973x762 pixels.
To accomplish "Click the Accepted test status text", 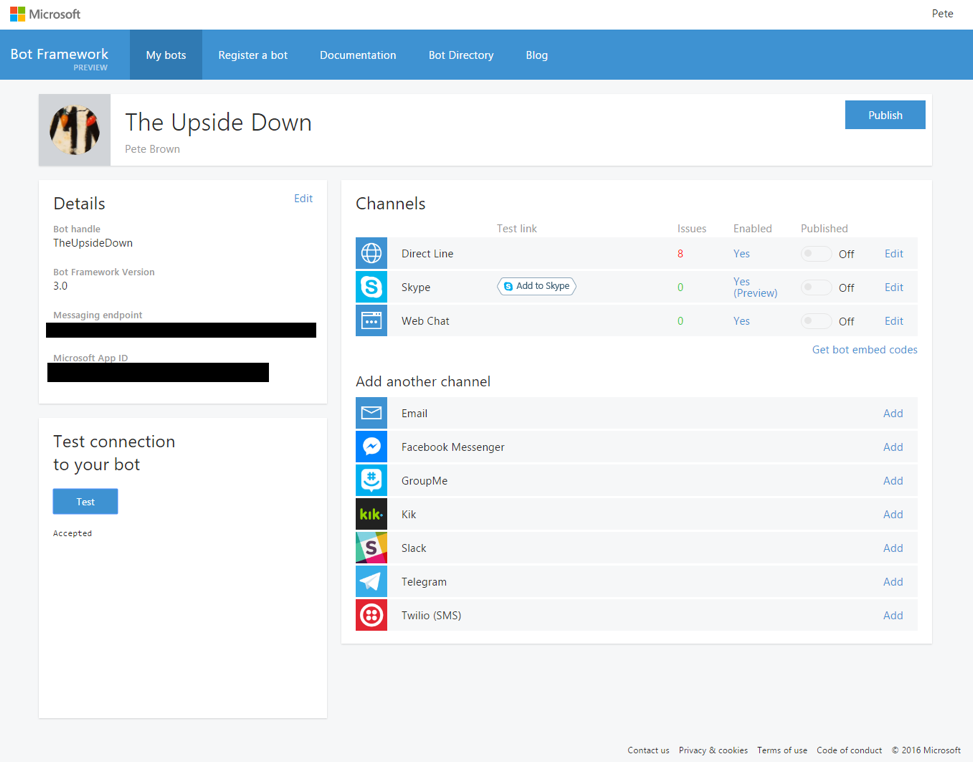I will [x=72, y=533].
